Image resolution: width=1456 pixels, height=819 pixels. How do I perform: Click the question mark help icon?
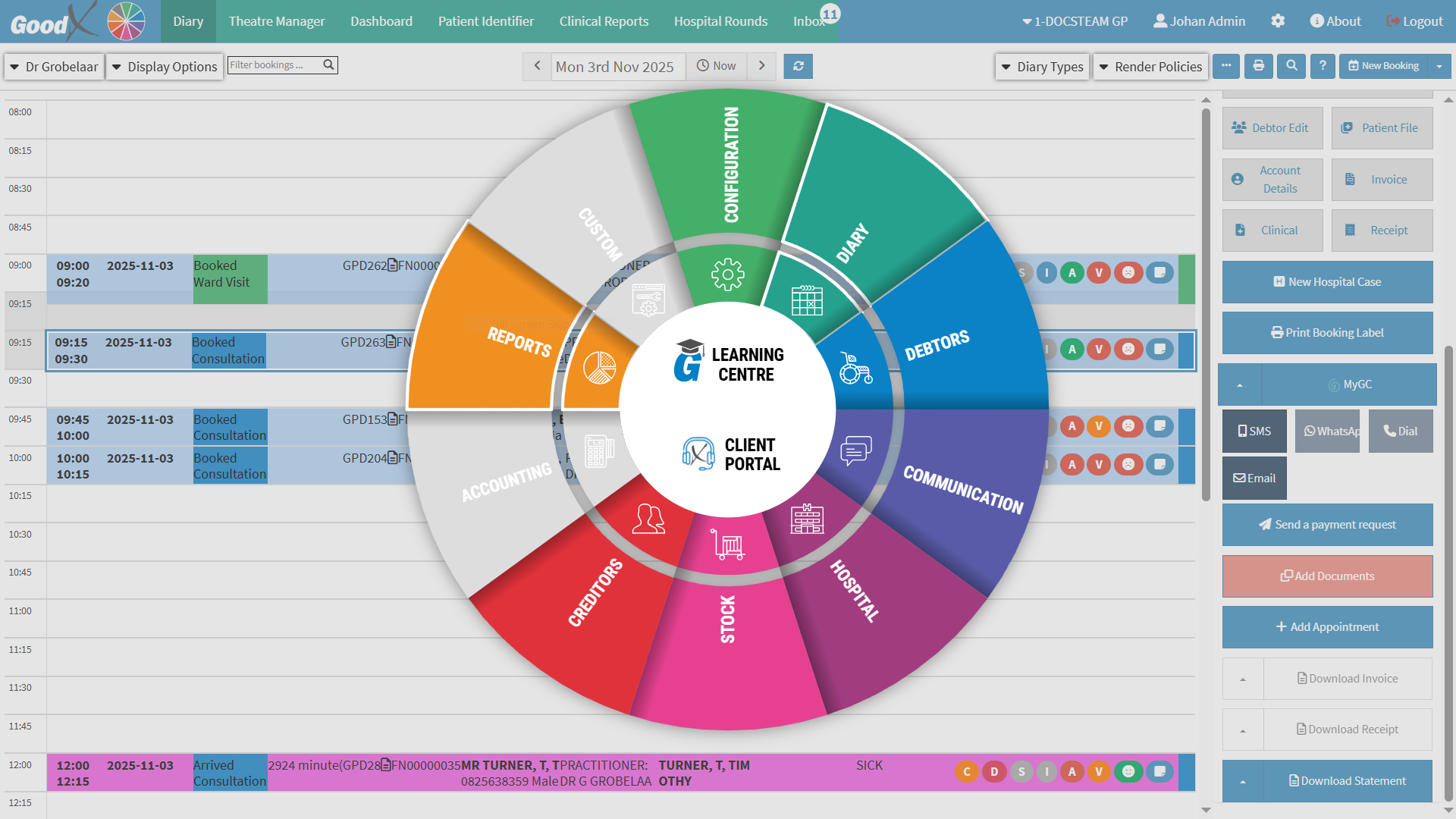tap(1323, 66)
